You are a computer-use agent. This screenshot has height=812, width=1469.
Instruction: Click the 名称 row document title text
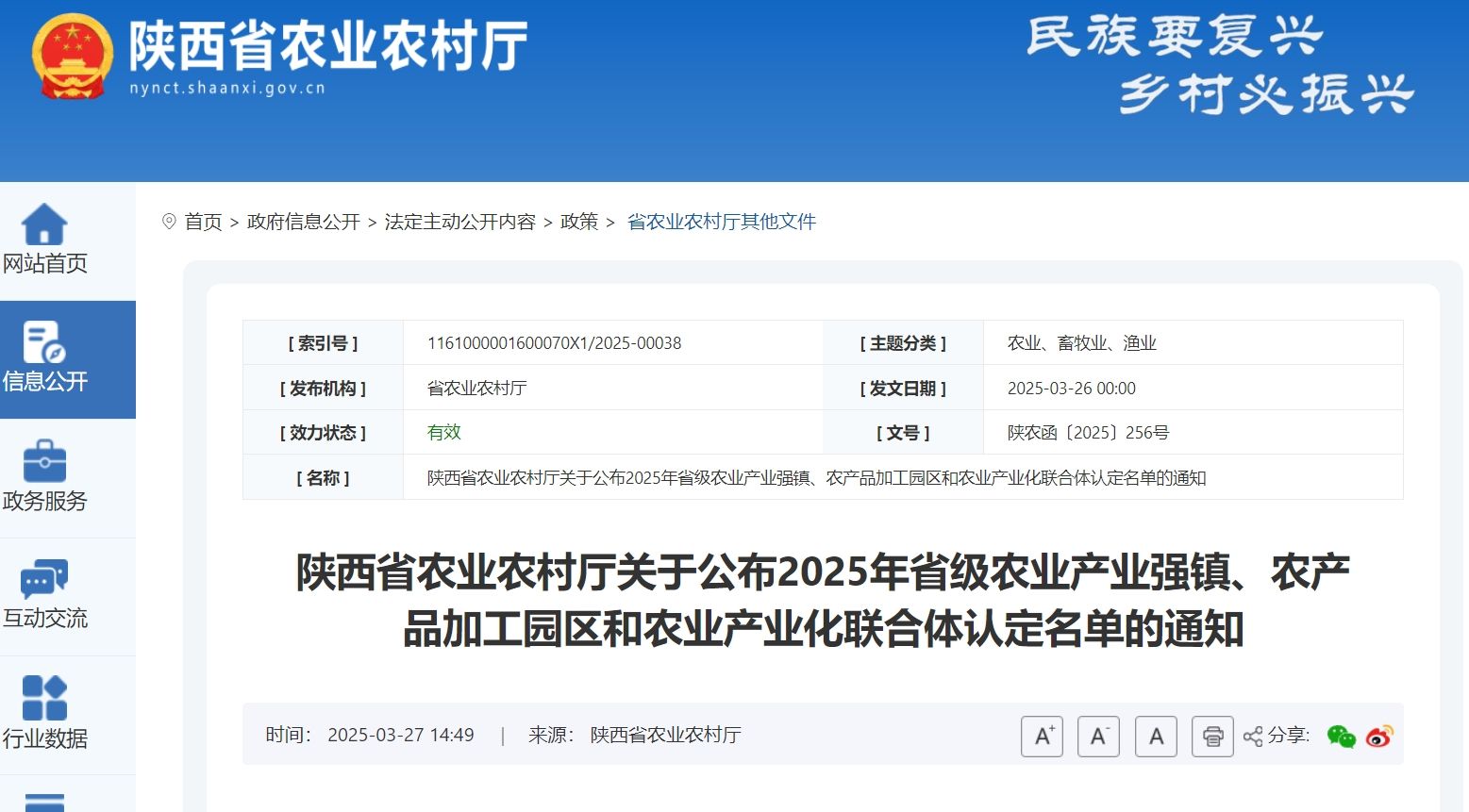817,477
